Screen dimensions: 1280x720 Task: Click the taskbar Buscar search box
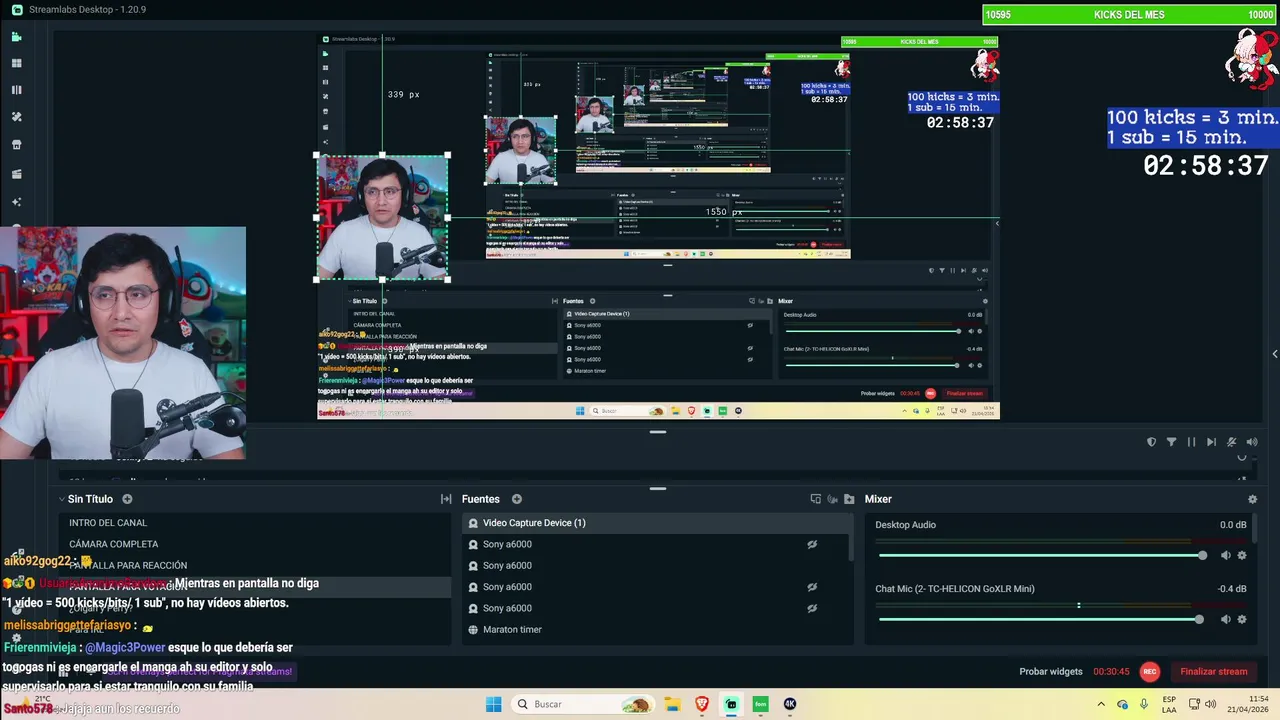click(584, 704)
